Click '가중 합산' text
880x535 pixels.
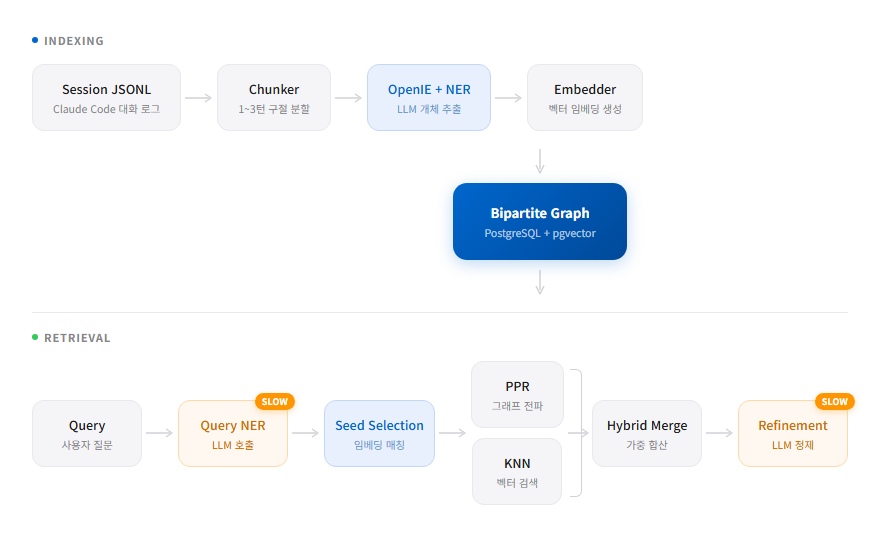[647, 445]
